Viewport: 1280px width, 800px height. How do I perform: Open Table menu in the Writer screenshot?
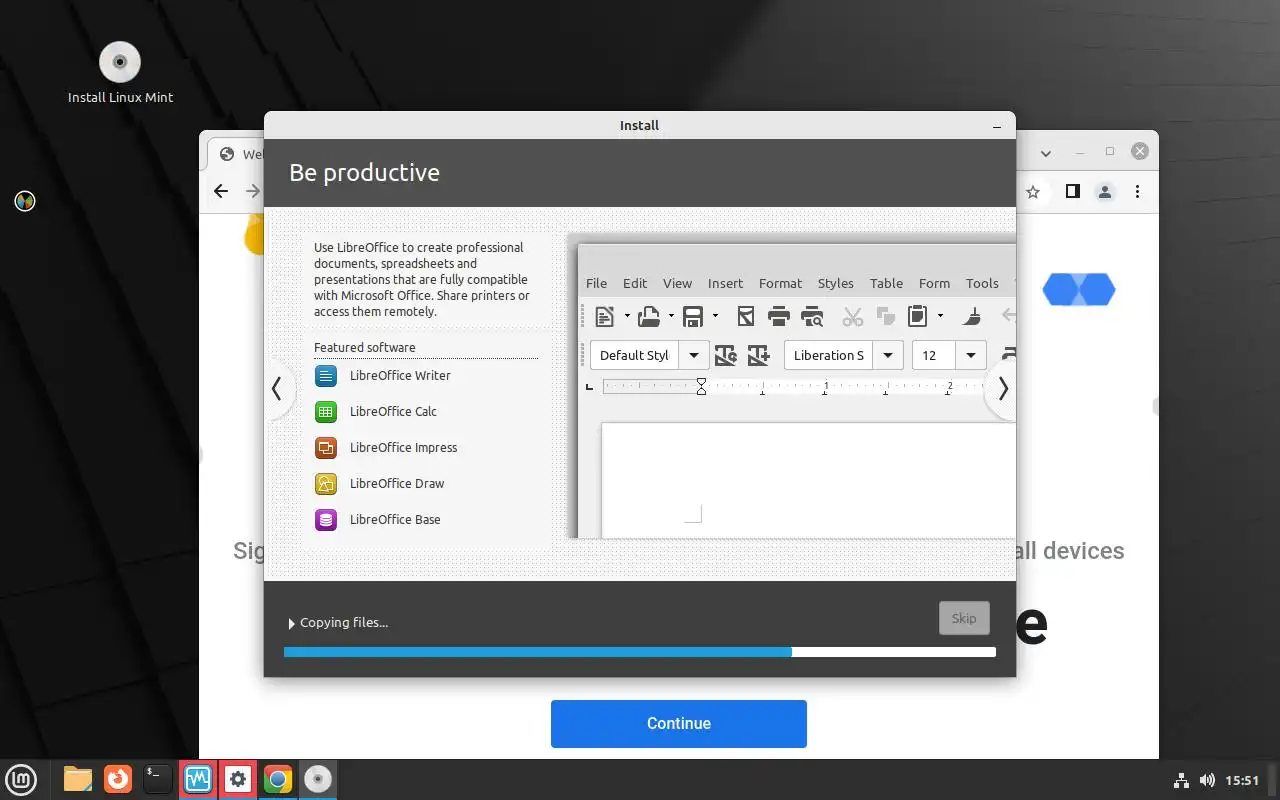pos(886,283)
